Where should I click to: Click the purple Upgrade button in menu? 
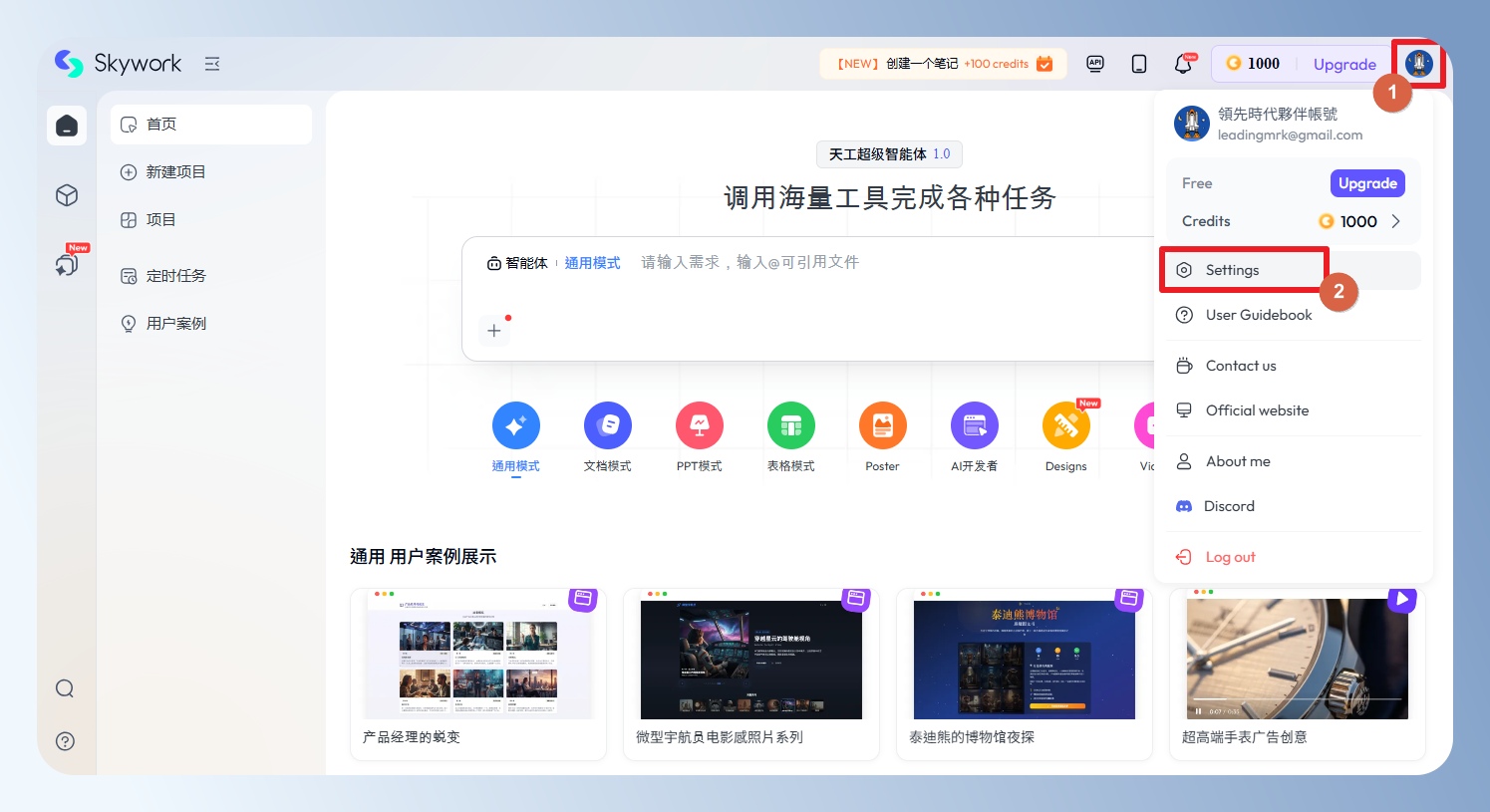(x=1366, y=183)
